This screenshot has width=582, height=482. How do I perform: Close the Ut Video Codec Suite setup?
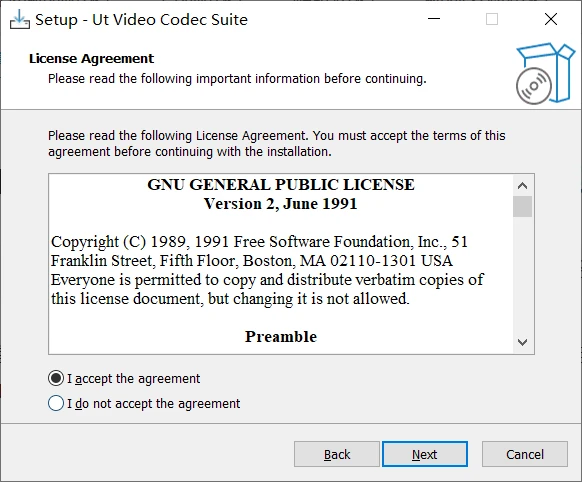click(x=551, y=19)
